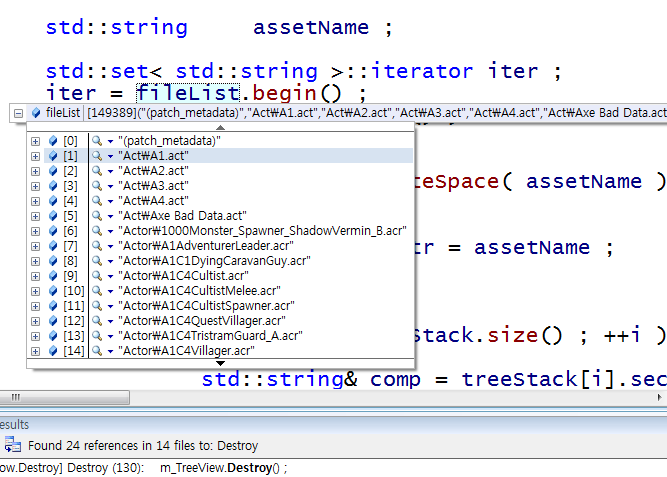This screenshot has height=477, width=667.
Task: Open the magnifier for Actor\A1C4Villager.acr
Action: 97,351
